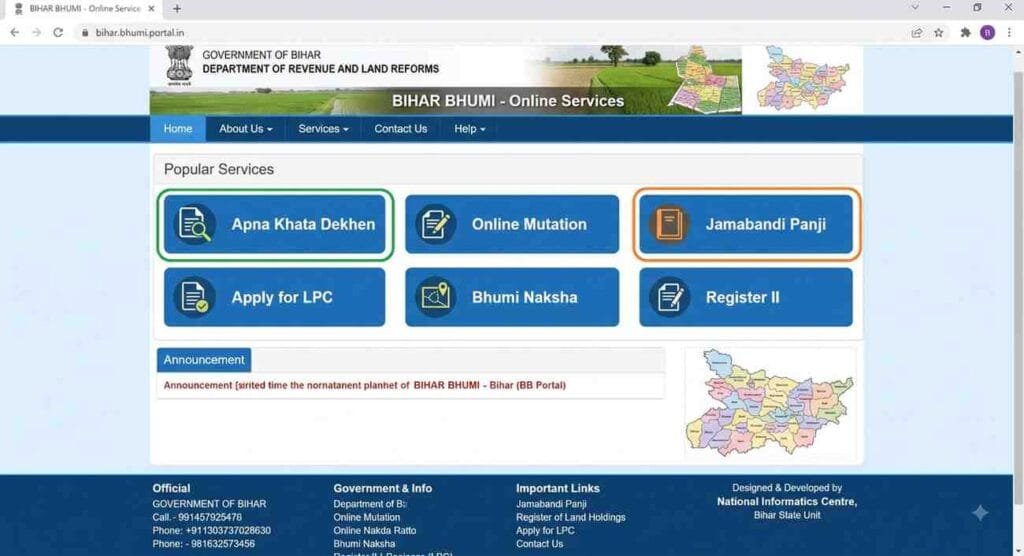Open a new browser tab
This screenshot has height=556, width=1024.
coord(177,9)
